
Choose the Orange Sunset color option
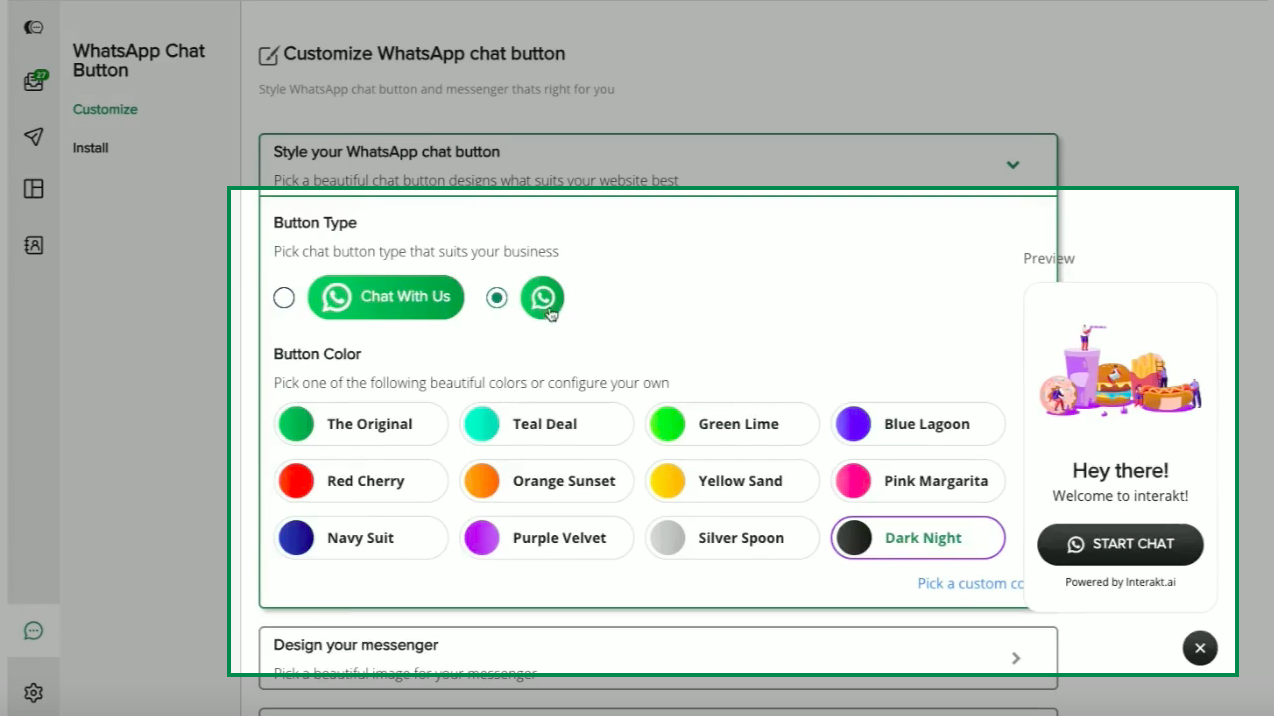(547, 481)
